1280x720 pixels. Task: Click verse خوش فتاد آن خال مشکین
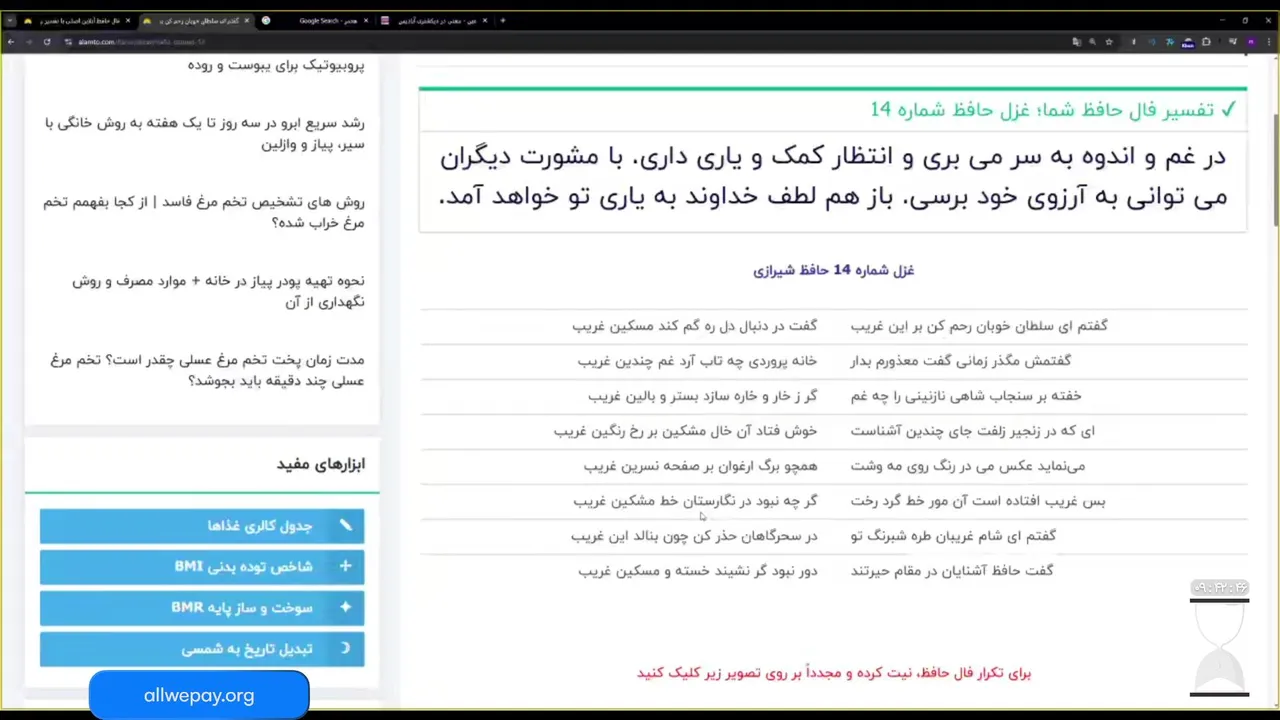[x=685, y=431]
